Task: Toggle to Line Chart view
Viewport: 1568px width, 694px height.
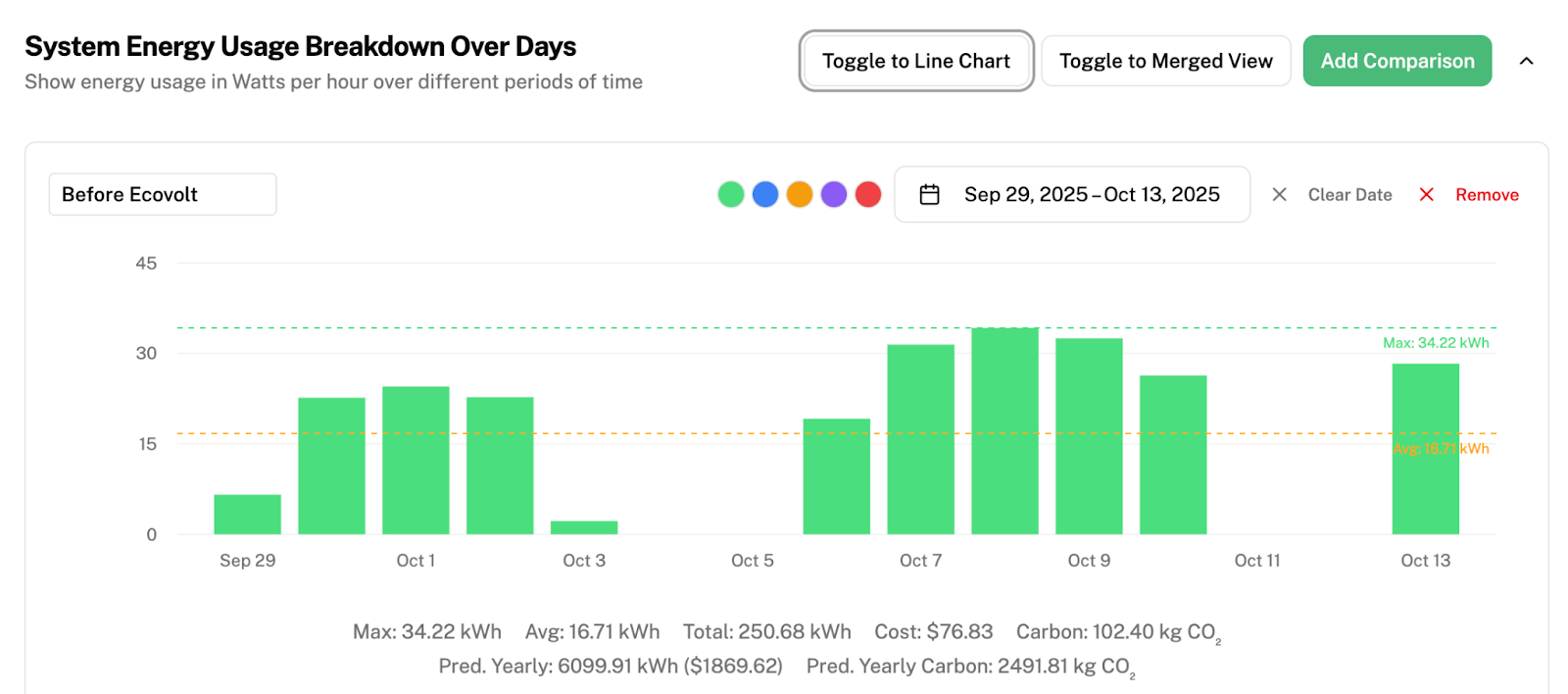Action: [x=915, y=61]
